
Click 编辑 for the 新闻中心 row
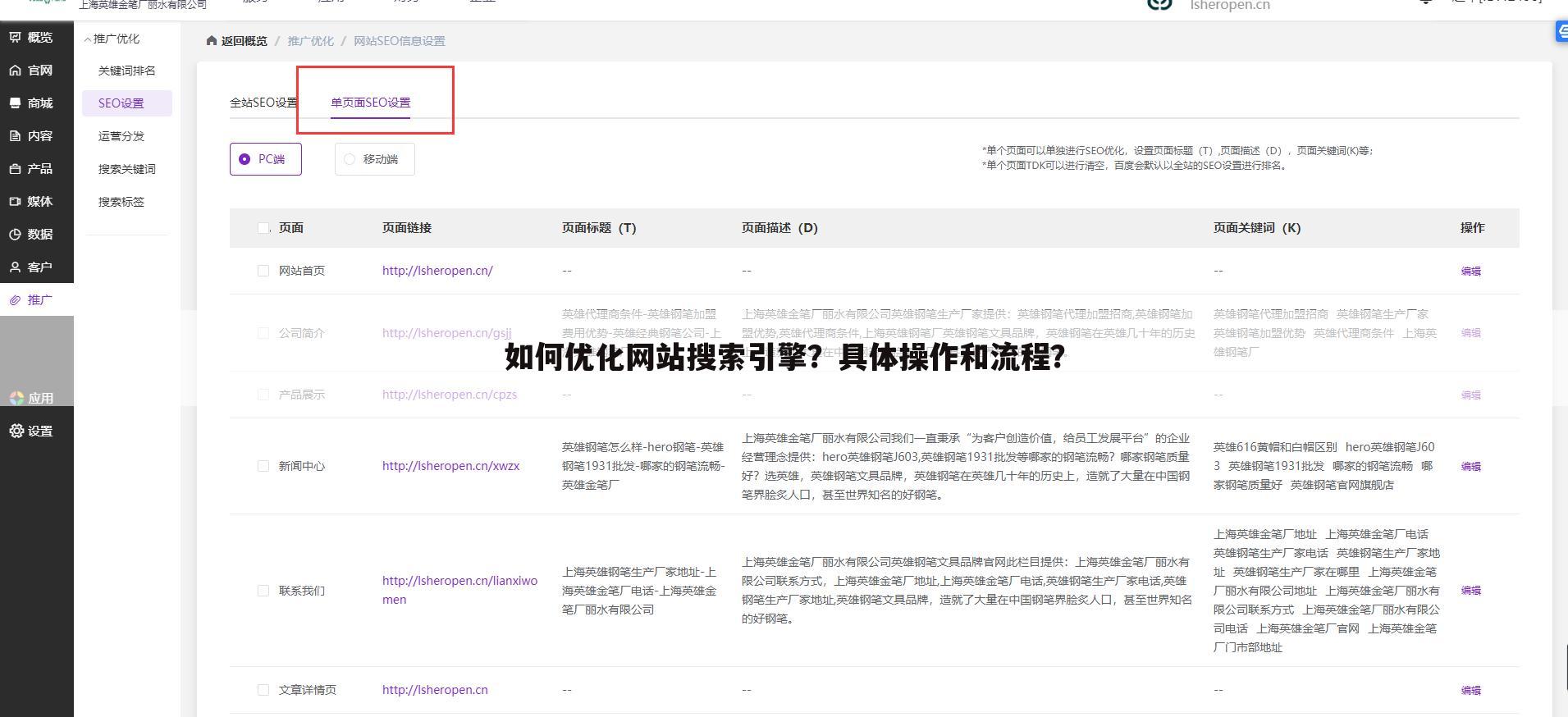point(1470,466)
